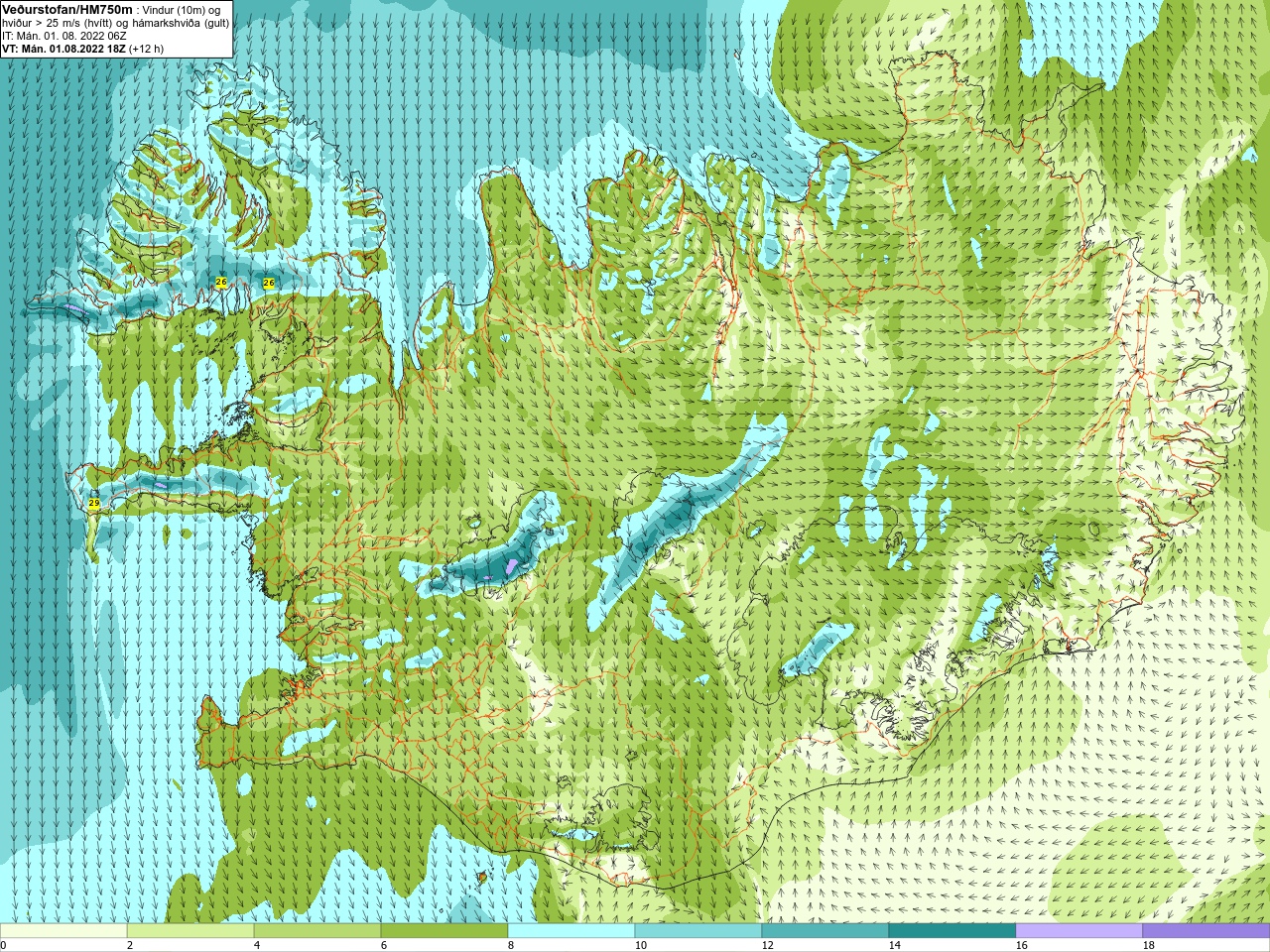Select the pale yellow 0–2 m/s swatch
This screenshot has width=1270, height=952.
[63, 931]
